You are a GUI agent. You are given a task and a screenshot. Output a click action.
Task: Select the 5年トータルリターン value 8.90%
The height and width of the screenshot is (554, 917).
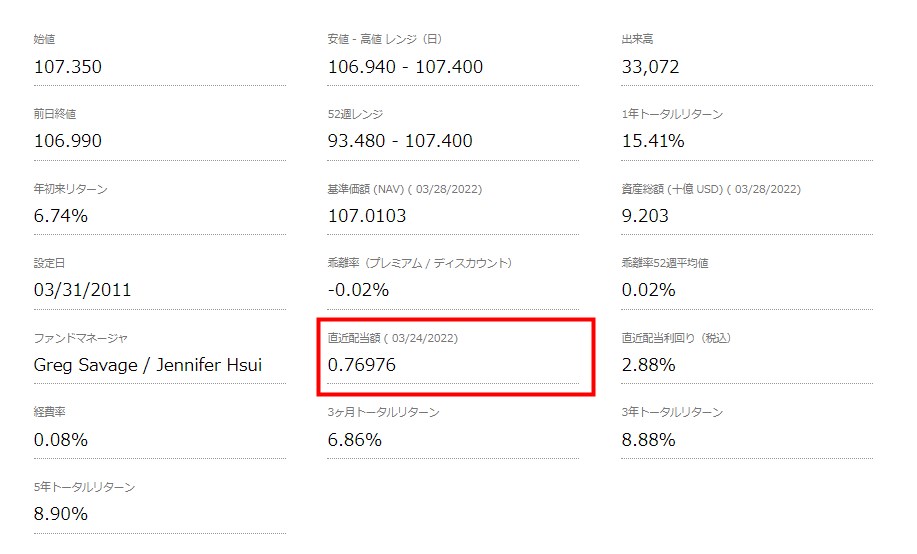tap(61, 514)
